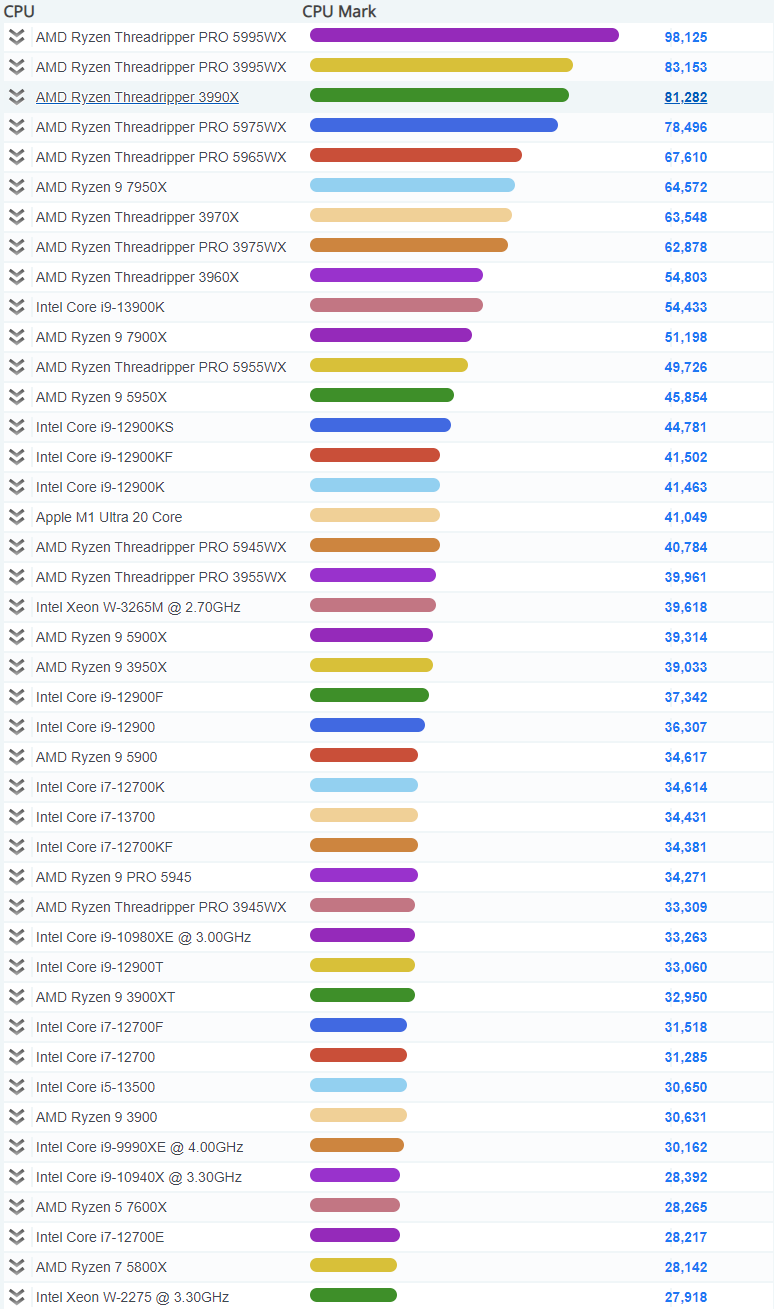Image resolution: width=774 pixels, height=1309 pixels.
Task: Open the AMD Ryzen 9 7950X link
Action: (x=101, y=187)
